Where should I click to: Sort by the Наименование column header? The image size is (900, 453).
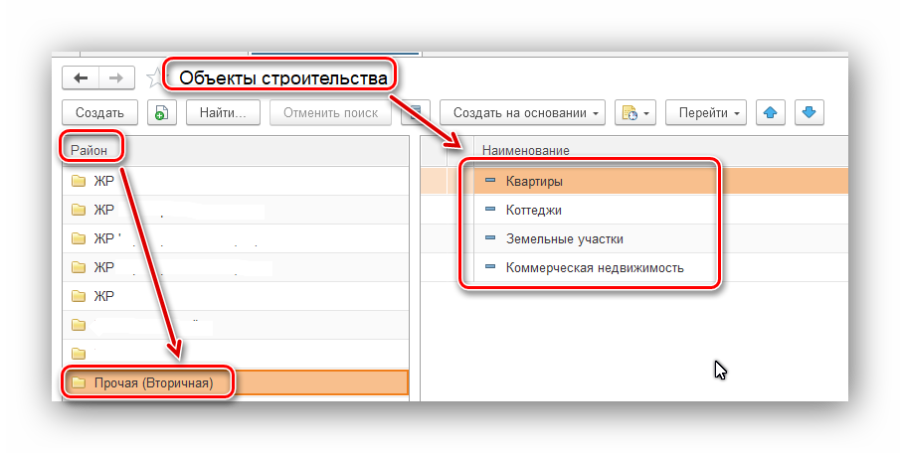pyautogui.click(x=526, y=150)
